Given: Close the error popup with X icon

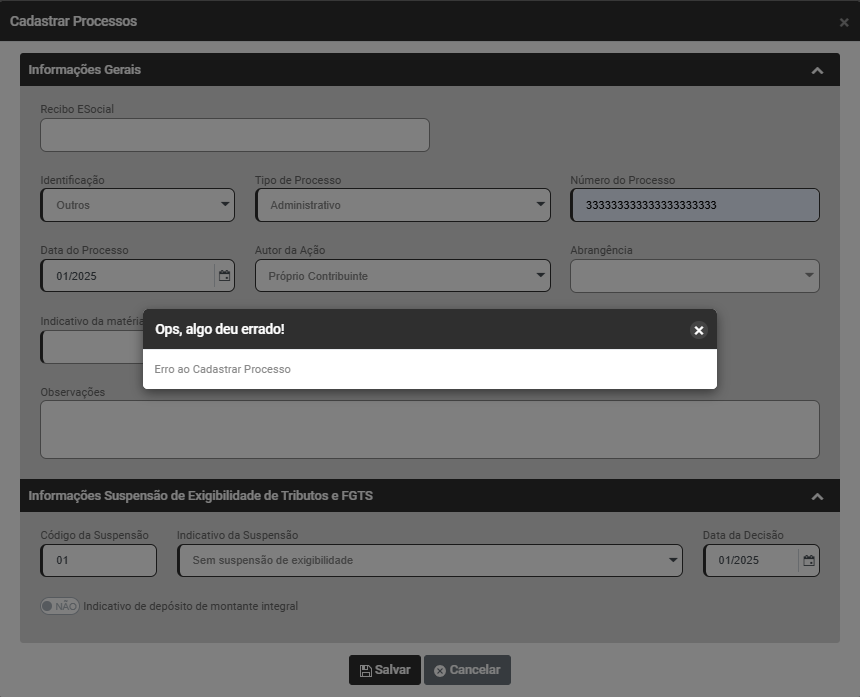Looking at the screenshot, I should (699, 330).
